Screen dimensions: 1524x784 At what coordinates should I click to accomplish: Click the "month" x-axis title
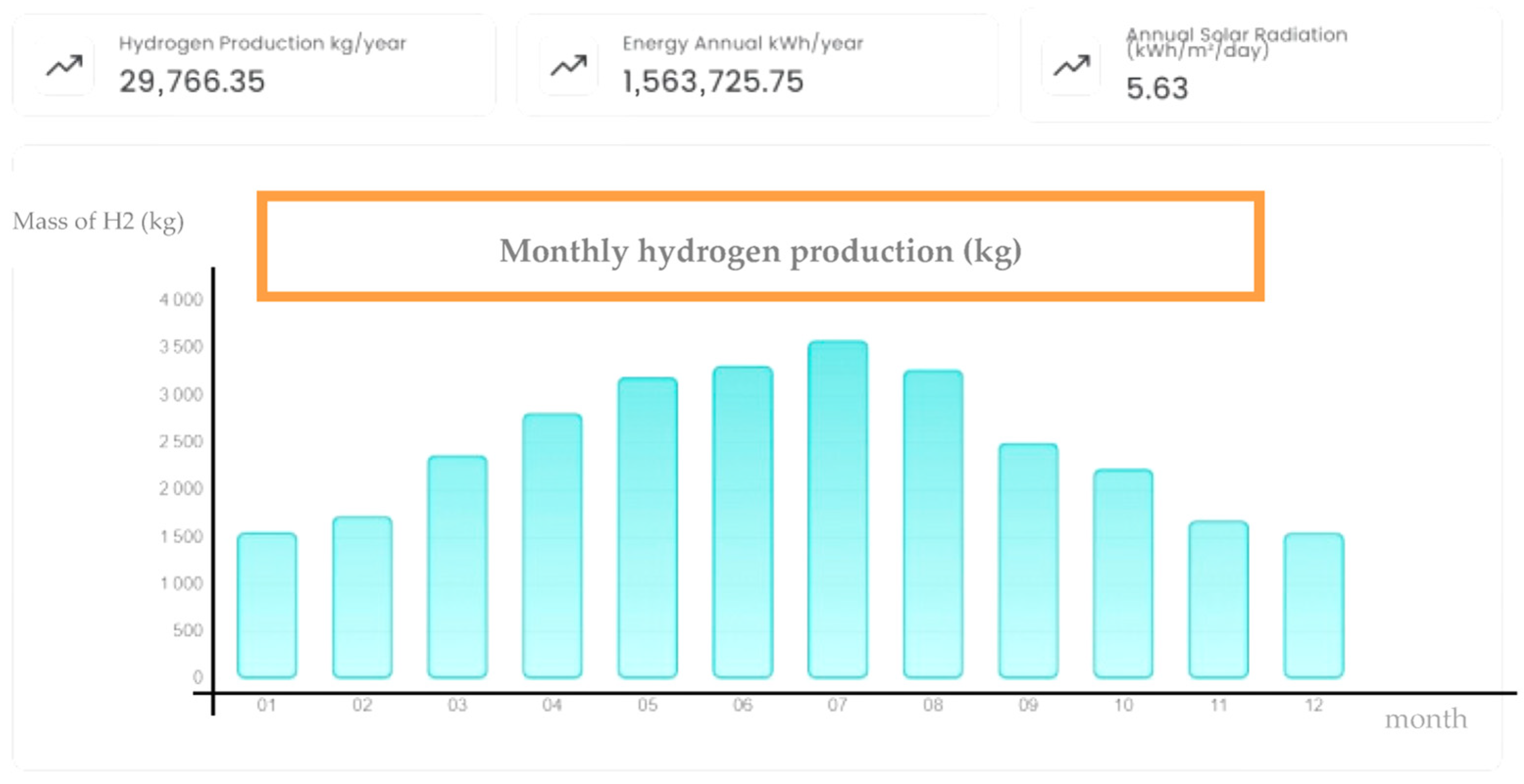[x=1426, y=719]
